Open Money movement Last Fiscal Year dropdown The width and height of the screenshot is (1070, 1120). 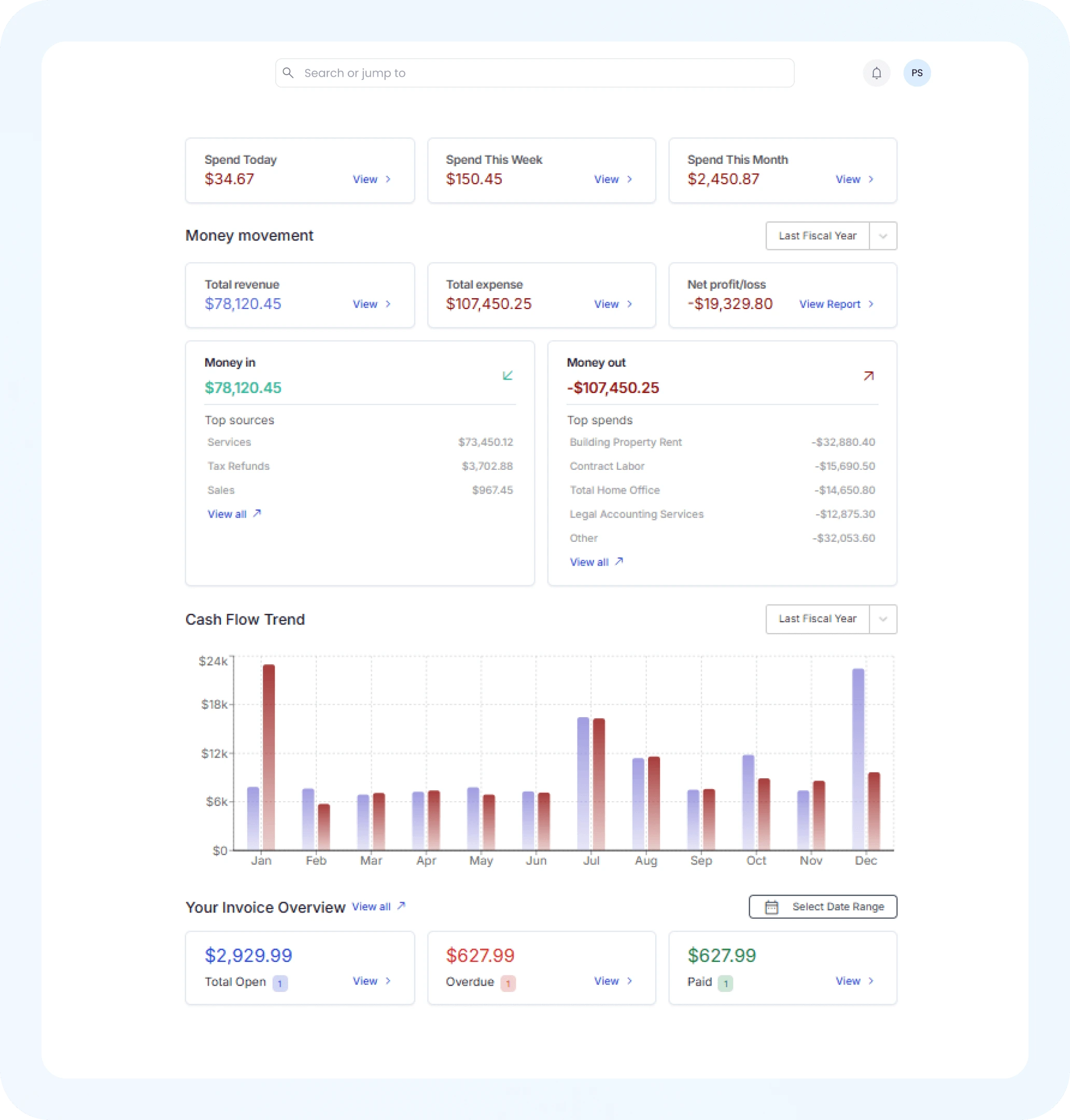pos(831,235)
